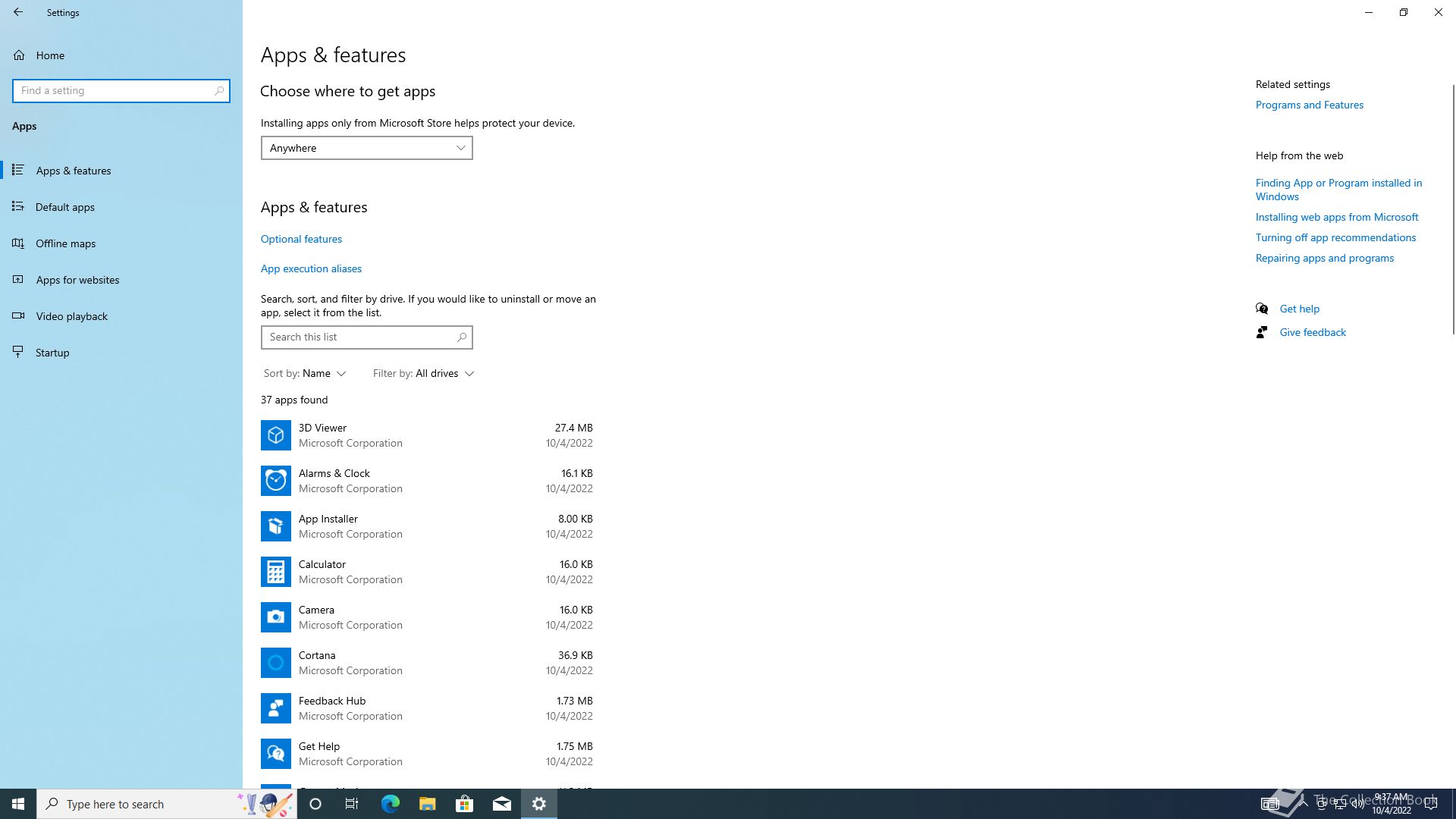Click Settings gear on taskbar
Screen dimensions: 1456x819
point(539,804)
